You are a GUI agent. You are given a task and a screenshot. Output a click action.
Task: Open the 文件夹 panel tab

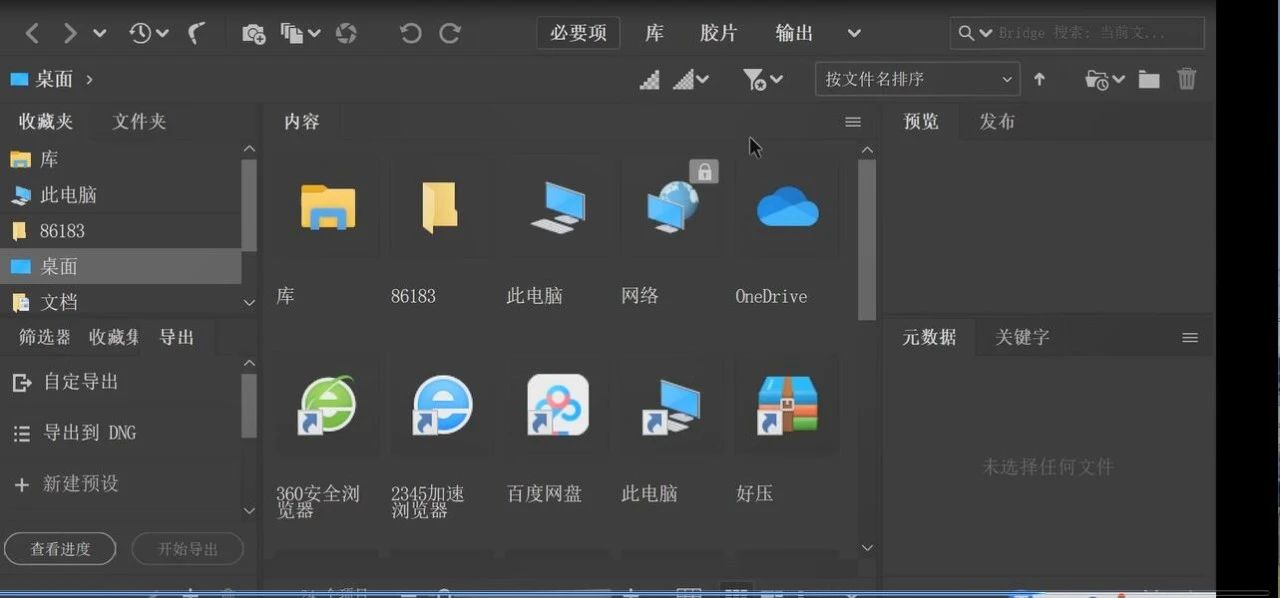tap(139, 121)
